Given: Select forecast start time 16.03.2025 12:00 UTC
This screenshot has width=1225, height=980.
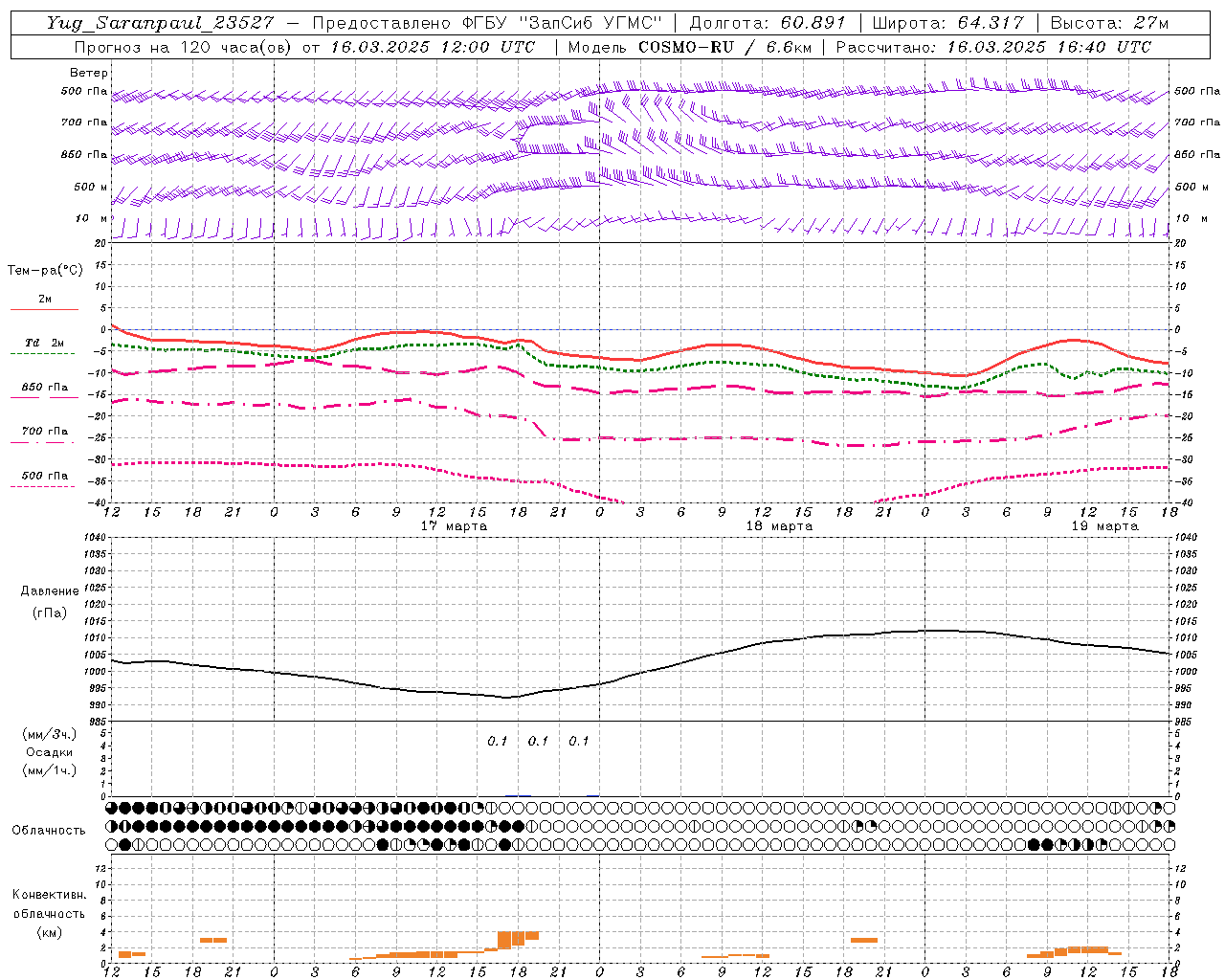Looking at the screenshot, I should [433, 47].
